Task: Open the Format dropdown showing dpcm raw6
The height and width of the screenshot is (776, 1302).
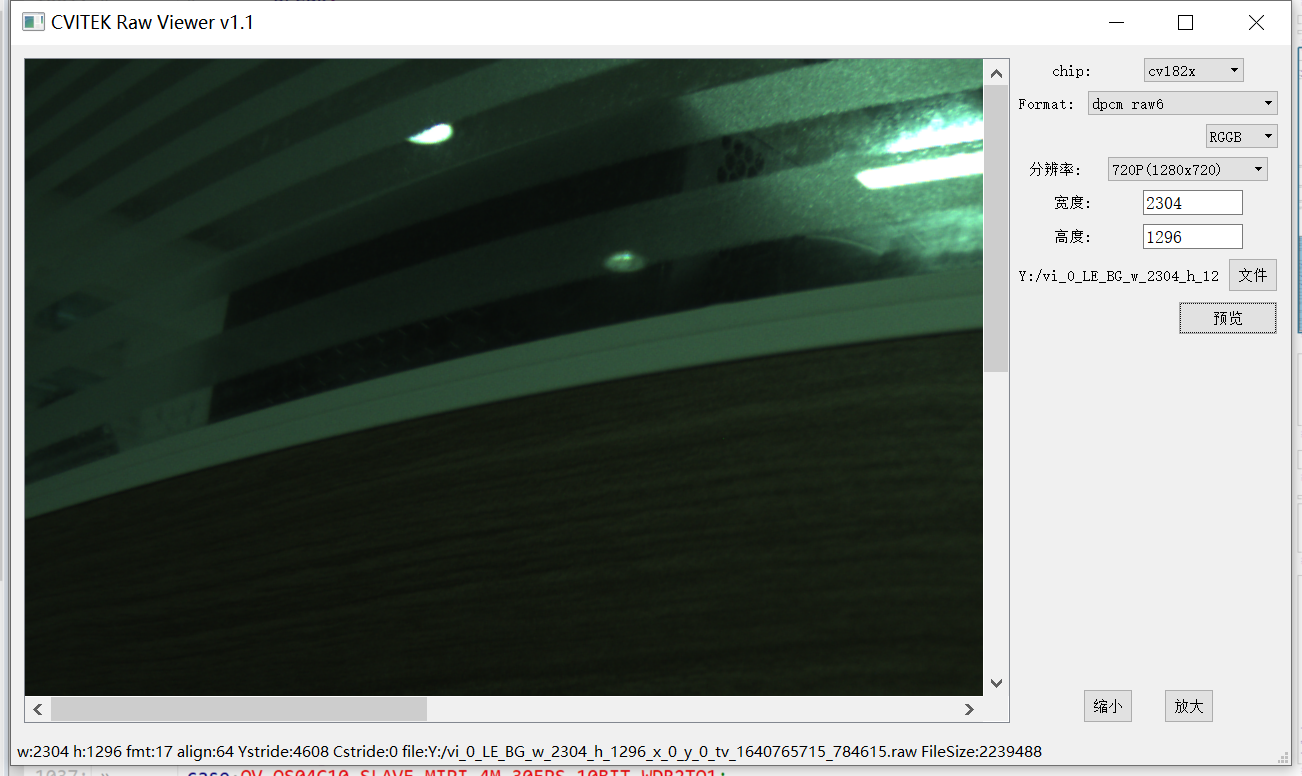Action: (1182, 103)
